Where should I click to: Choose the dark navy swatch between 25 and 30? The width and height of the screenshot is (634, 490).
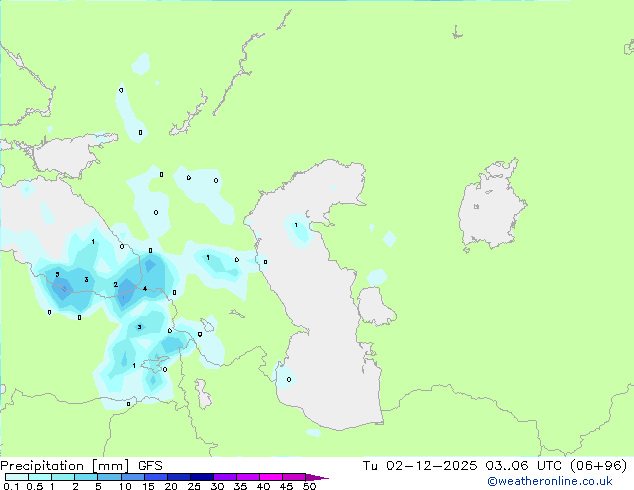(x=202, y=477)
